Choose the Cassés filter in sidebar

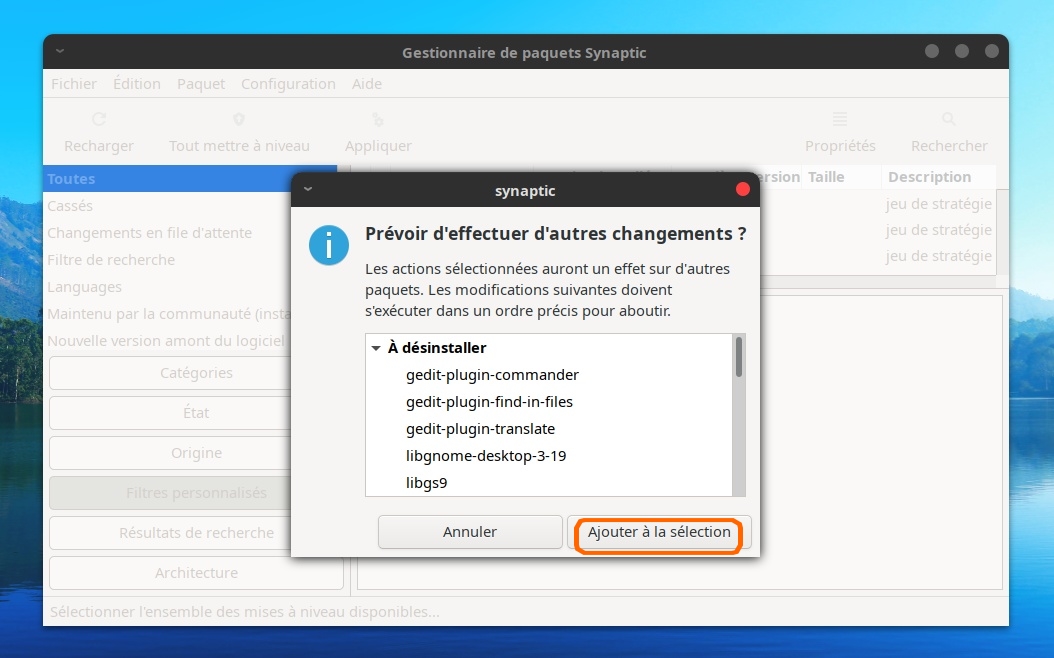click(70, 206)
